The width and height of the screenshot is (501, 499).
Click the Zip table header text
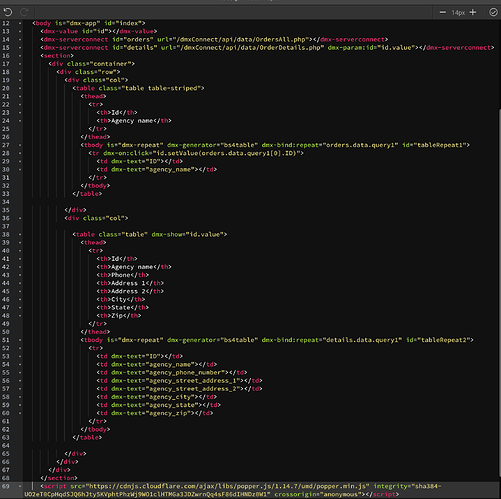[117, 316]
